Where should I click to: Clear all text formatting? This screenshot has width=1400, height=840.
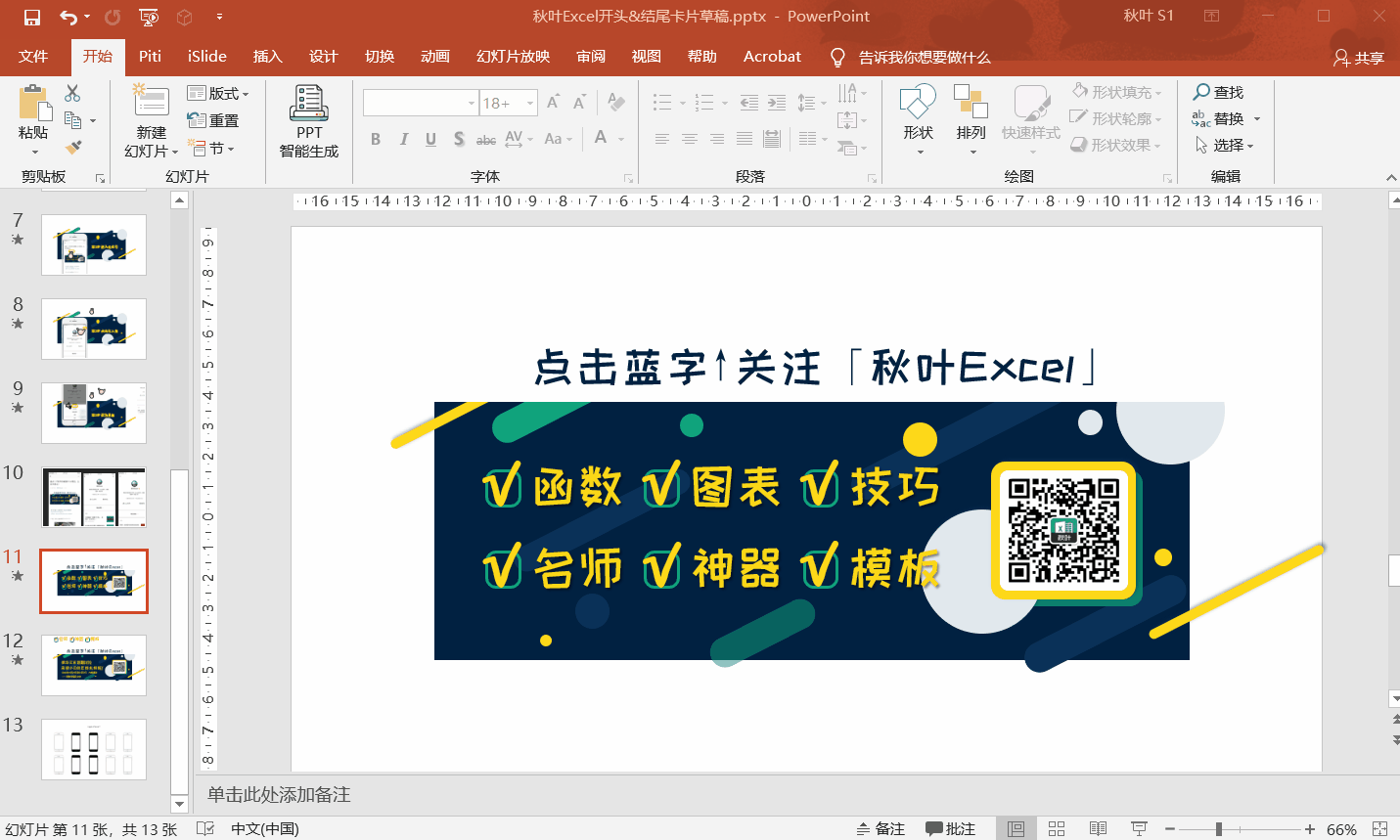(x=616, y=102)
